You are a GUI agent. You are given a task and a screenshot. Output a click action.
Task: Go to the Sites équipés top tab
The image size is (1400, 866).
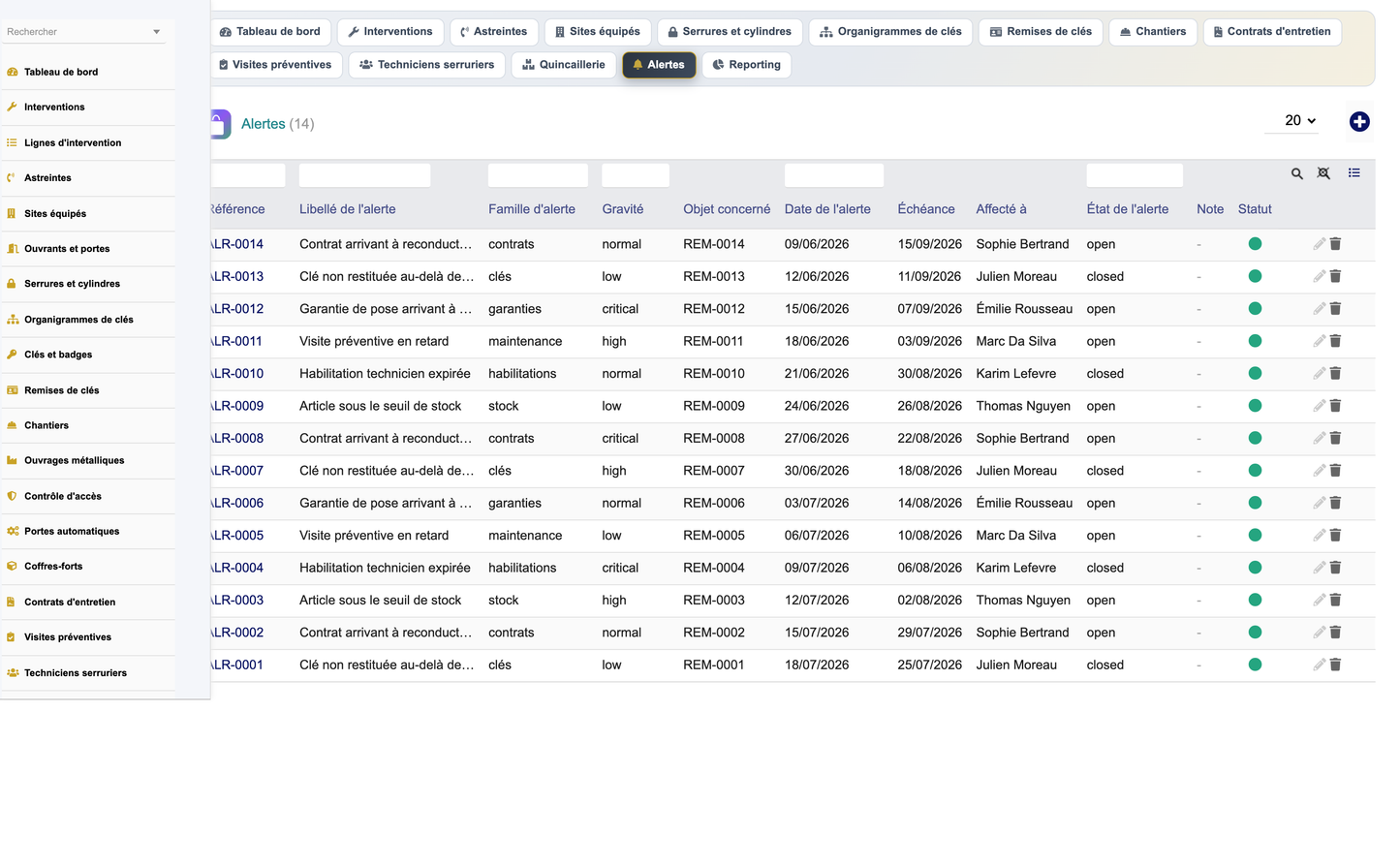click(598, 32)
